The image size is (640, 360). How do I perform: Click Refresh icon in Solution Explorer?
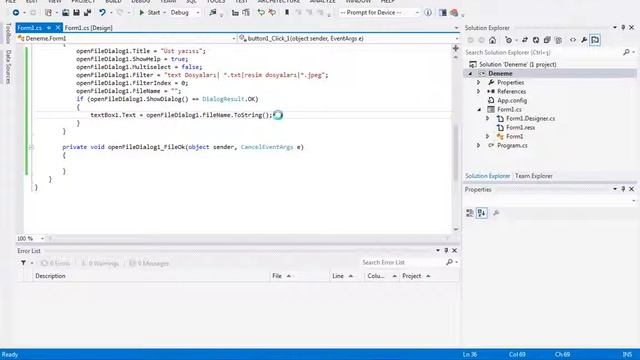pos(536,40)
